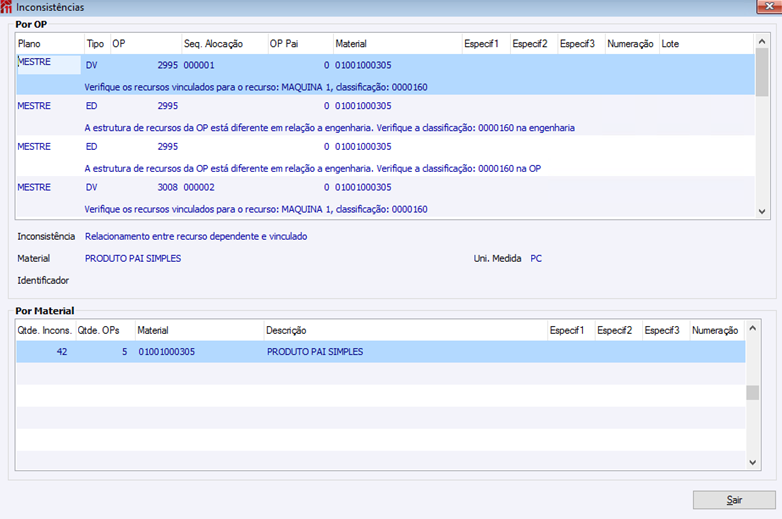
Task: Click message ending '0000160 na OP'
Action: point(313,169)
